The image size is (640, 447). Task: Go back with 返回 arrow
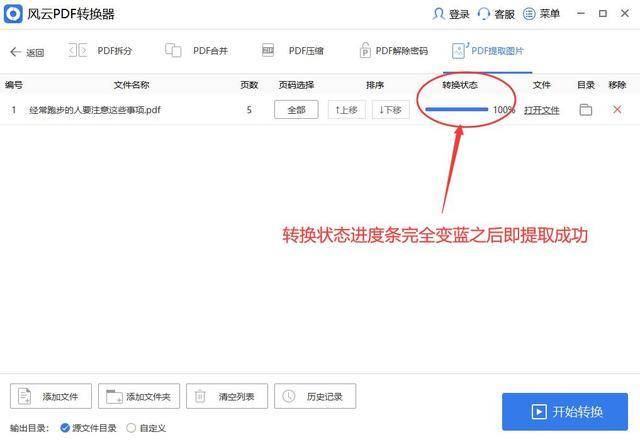click(27, 52)
